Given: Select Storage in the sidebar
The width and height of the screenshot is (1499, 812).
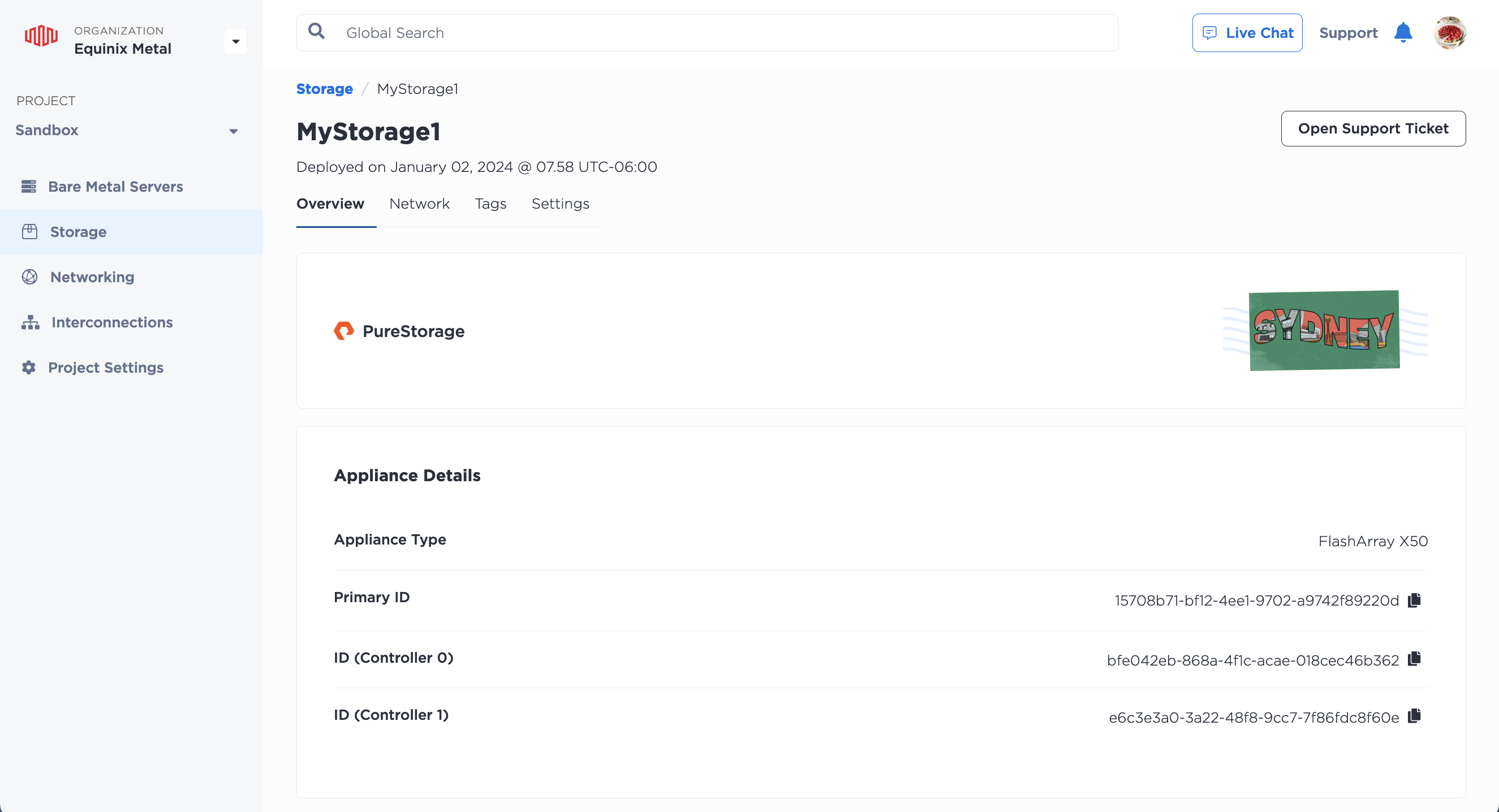Looking at the screenshot, I should tap(131, 231).
